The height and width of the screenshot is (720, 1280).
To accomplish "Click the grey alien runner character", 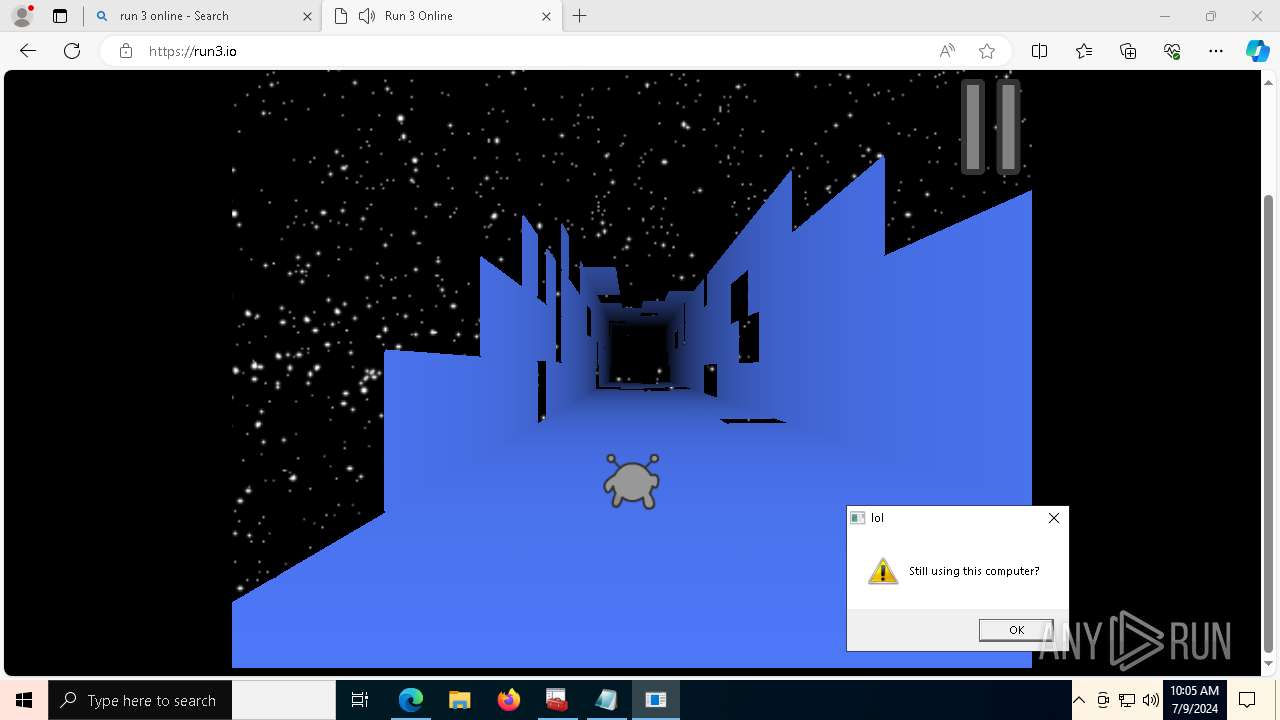I will pyautogui.click(x=631, y=481).
